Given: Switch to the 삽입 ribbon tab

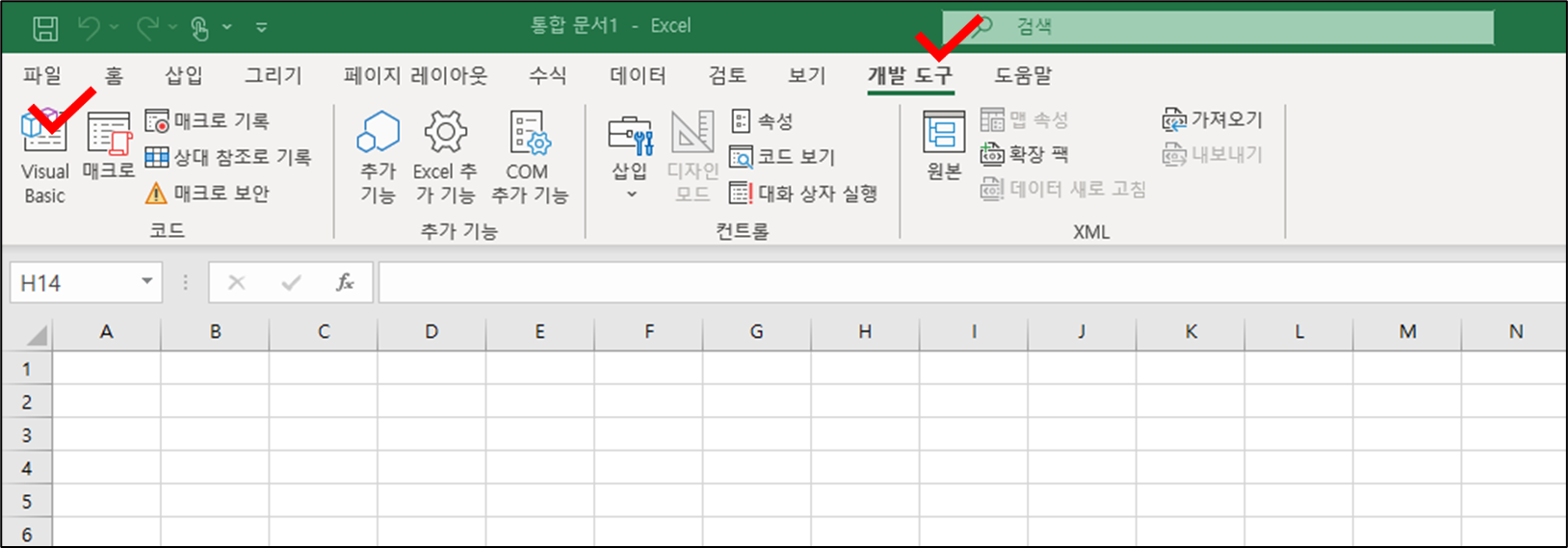Looking at the screenshot, I should [183, 75].
